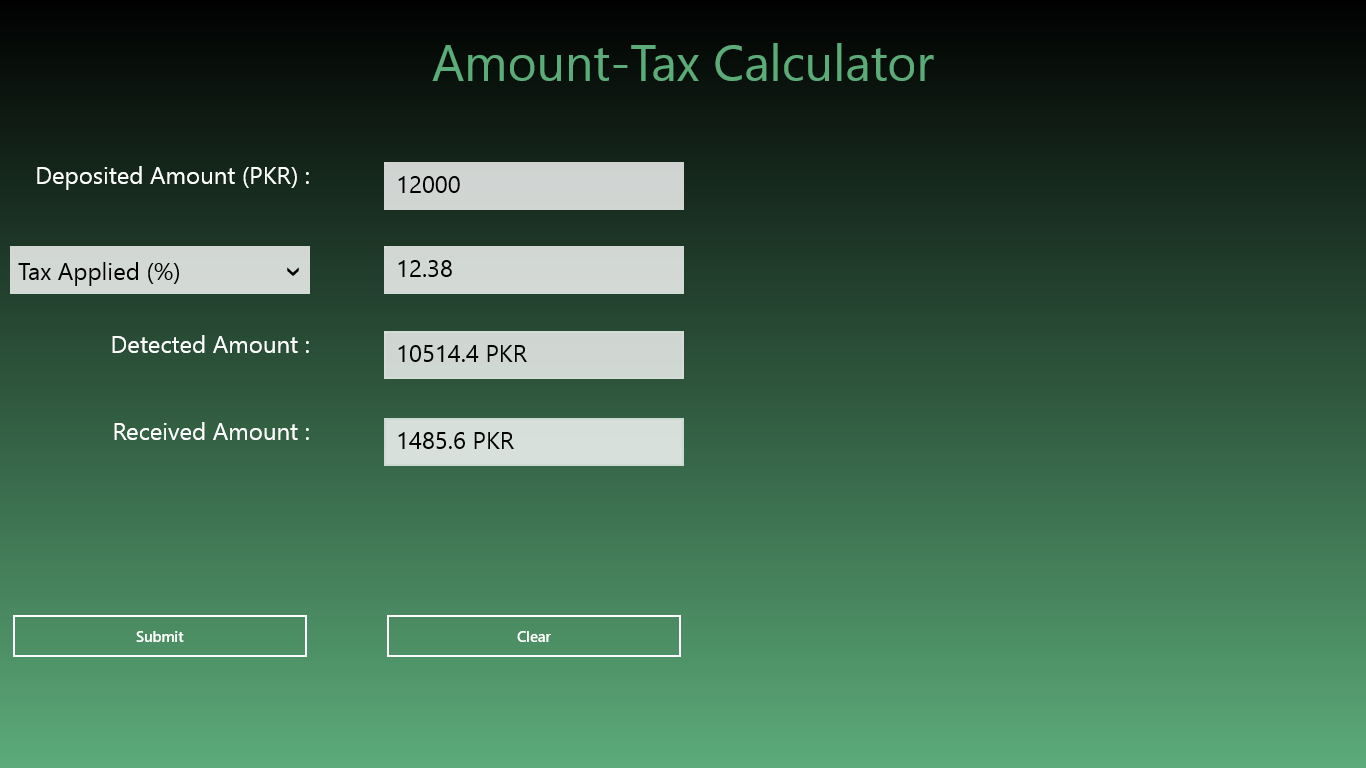This screenshot has width=1366, height=768.
Task: Click the word "Calculator" in the title
Action: click(x=824, y=64)
